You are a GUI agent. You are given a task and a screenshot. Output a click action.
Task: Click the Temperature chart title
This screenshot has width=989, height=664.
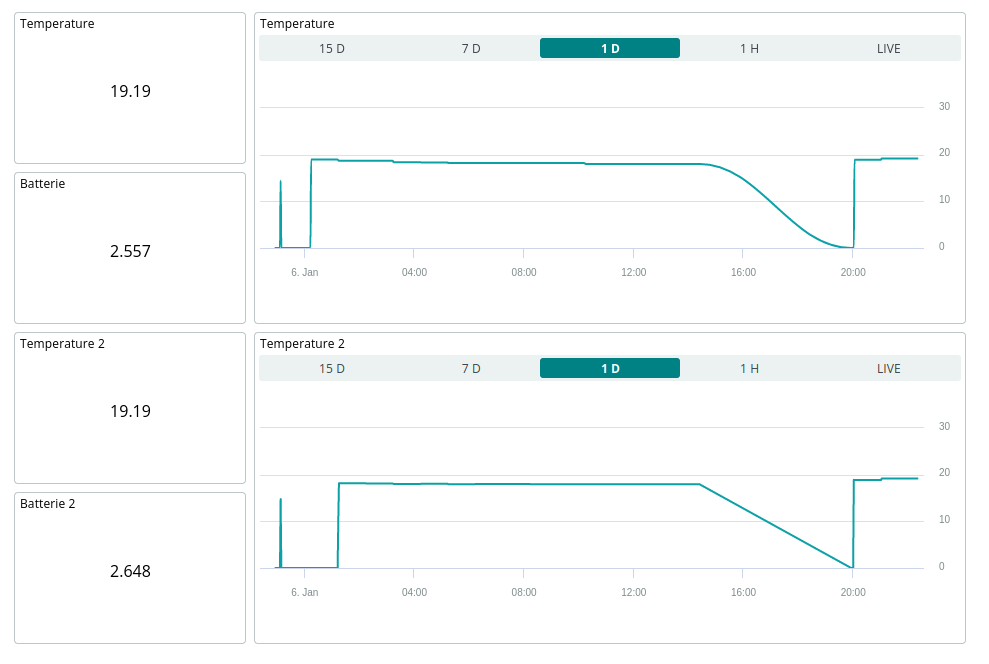[297, 23]
